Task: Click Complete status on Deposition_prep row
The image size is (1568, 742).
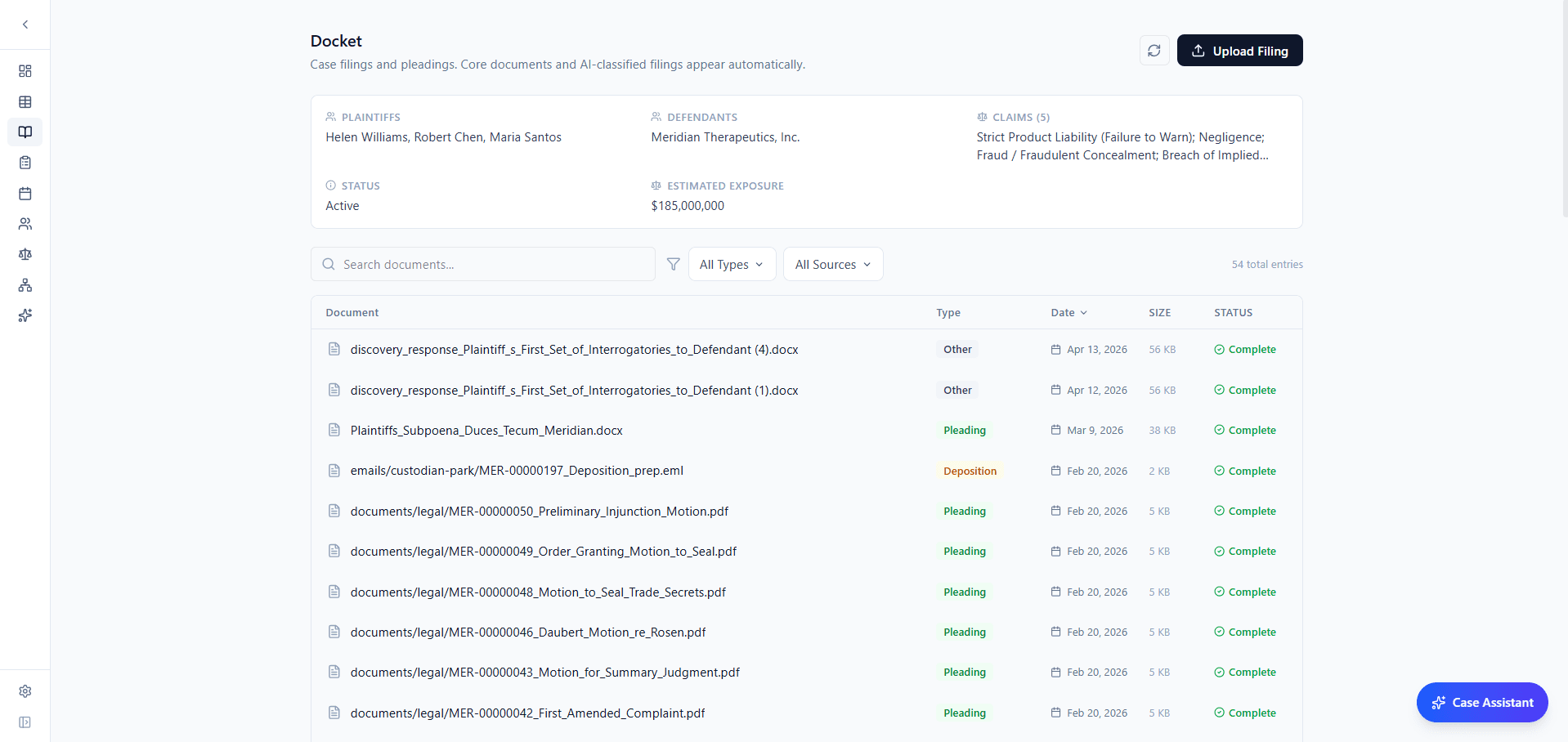Action: pos(1245,472)
